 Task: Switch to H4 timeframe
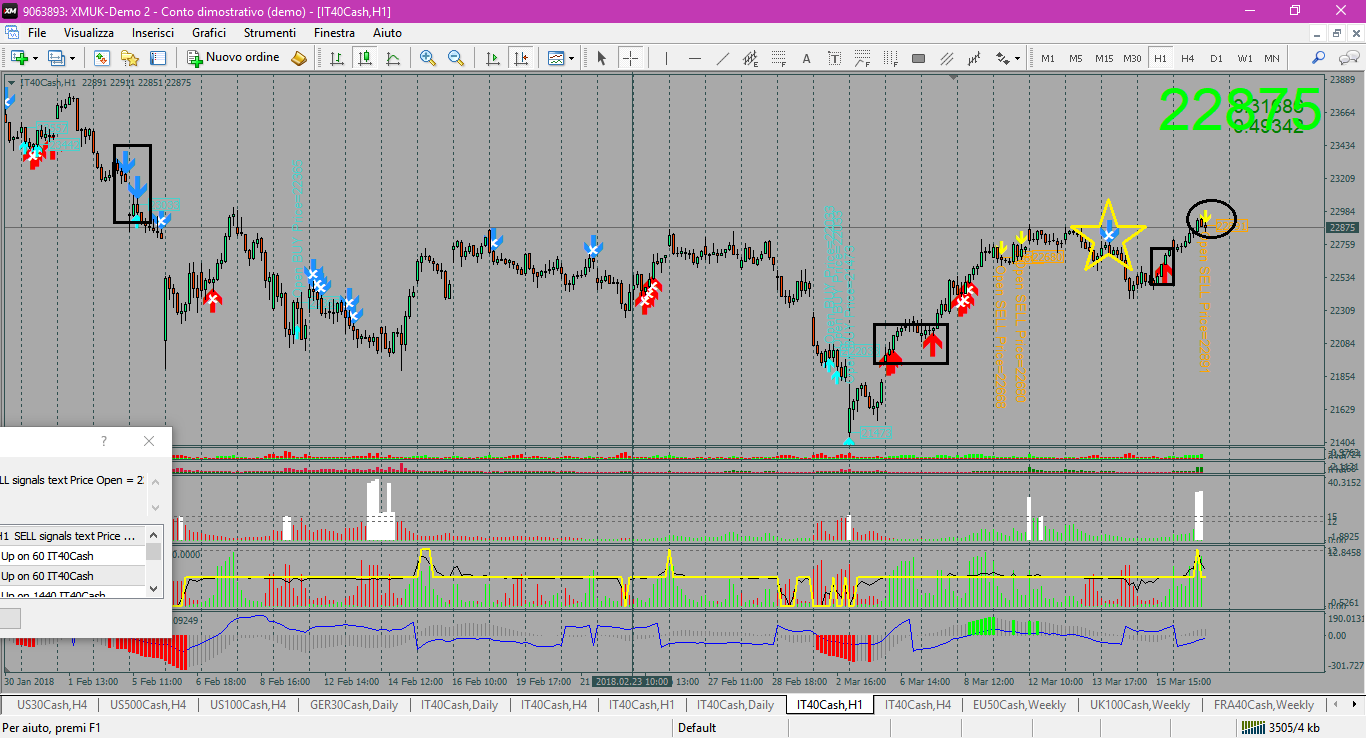tap(1188, 58)
